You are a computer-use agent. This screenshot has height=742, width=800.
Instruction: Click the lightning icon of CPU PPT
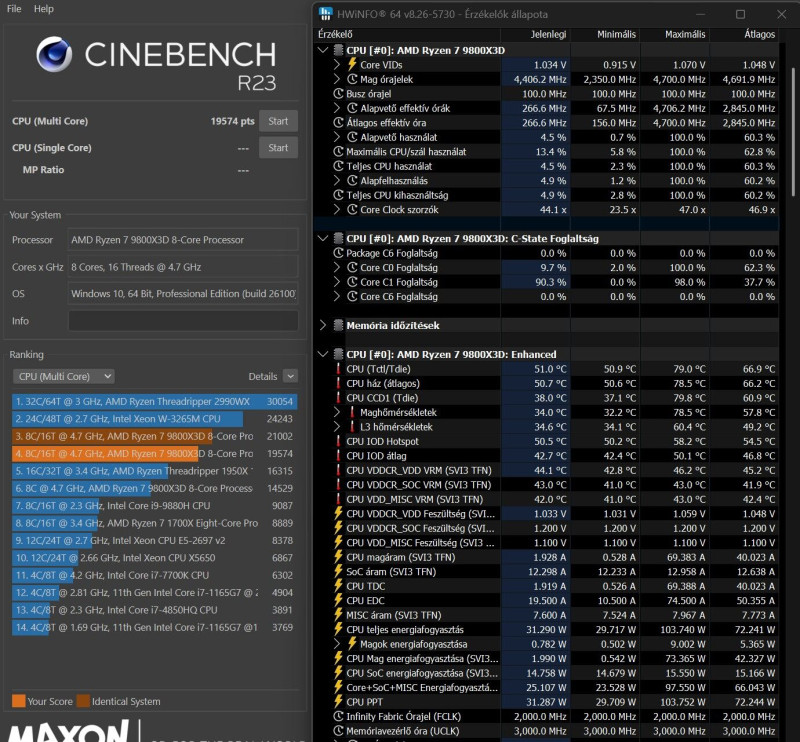coord(338,702)
